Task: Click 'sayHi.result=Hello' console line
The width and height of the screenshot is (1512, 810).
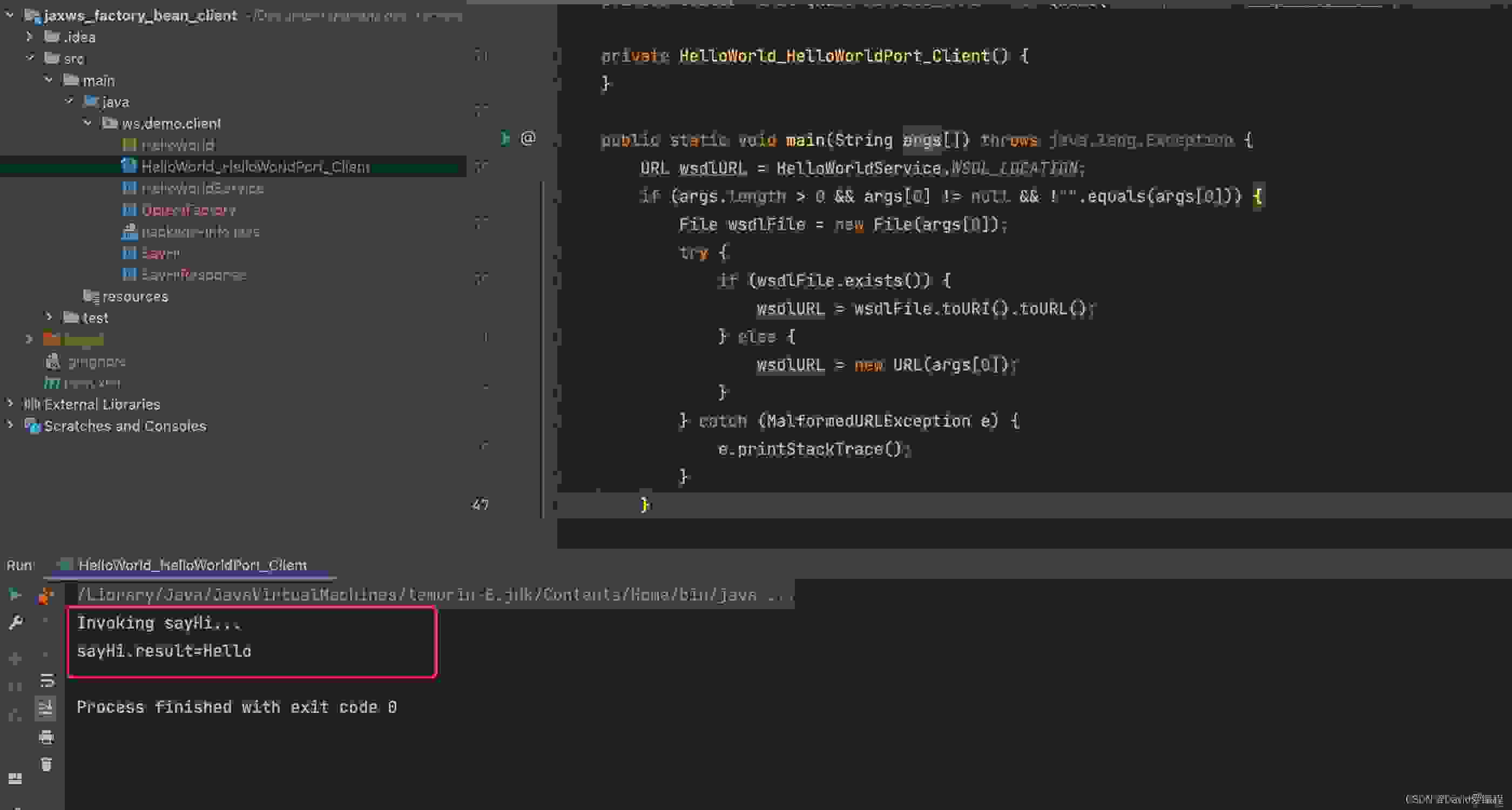Action: pyautogui.click(x=164, y=651)
